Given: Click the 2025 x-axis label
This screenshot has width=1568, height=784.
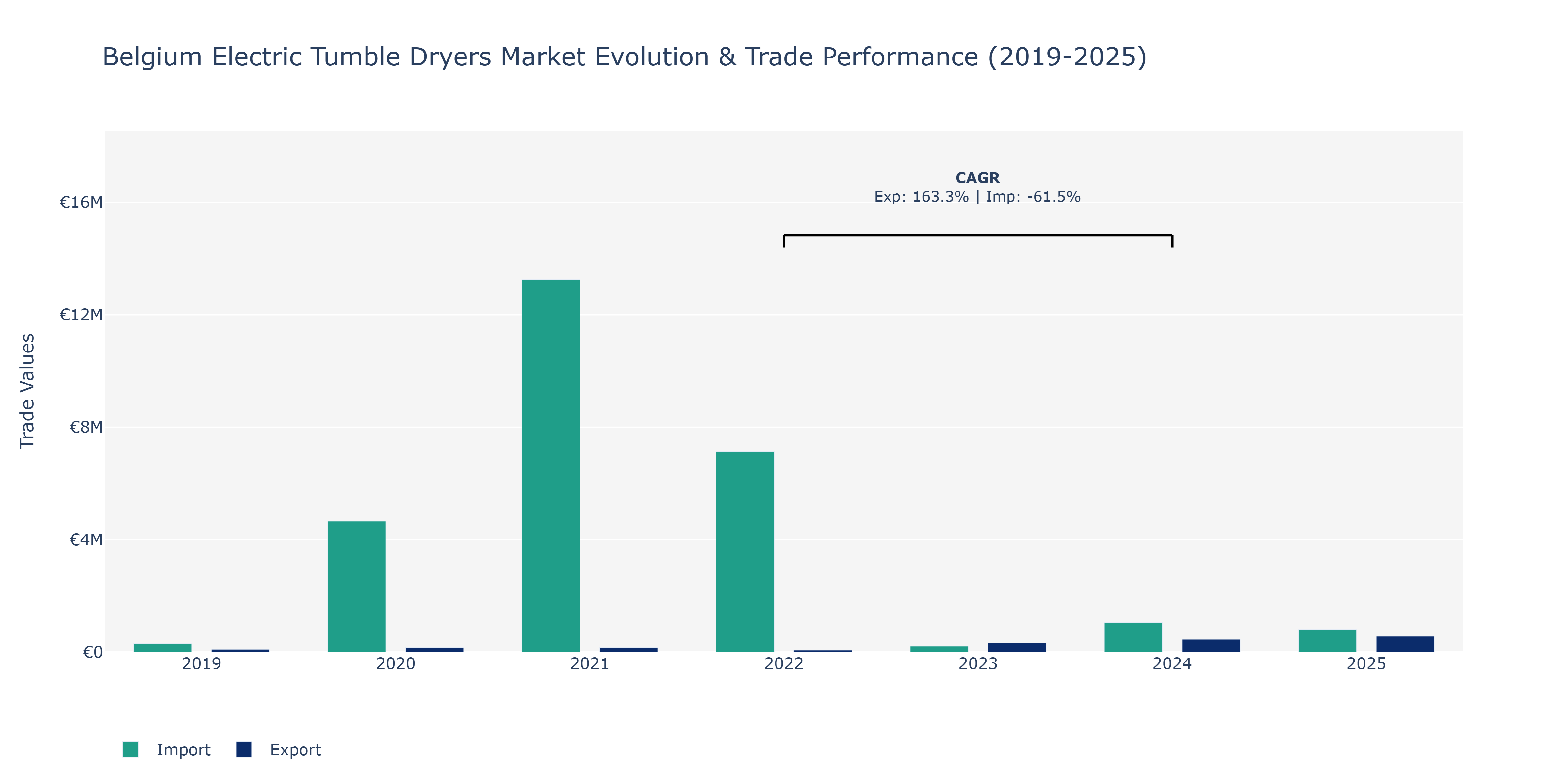Looking at the screenshot, I should (1366, 663).
